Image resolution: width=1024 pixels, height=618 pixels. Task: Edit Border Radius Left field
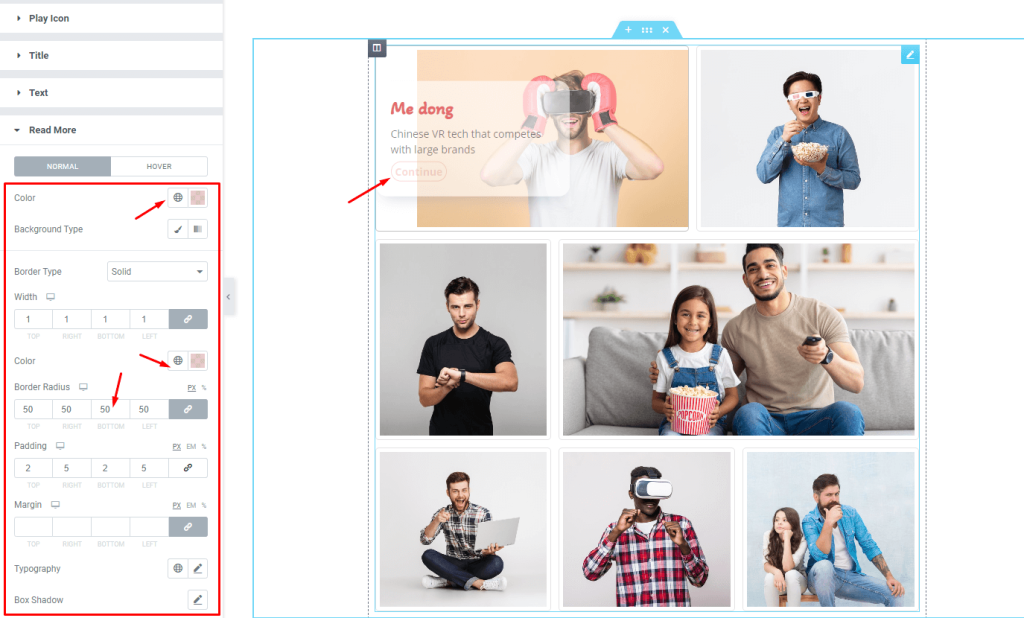pyautogui.click(x=149, y=410)
